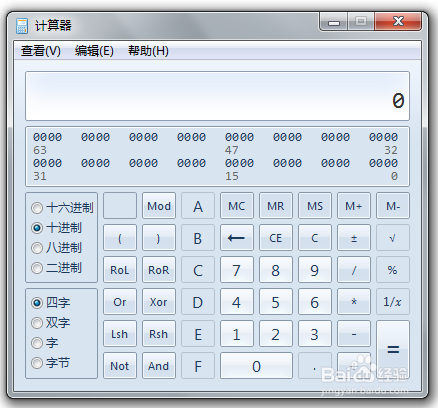Click the wide number 0 key
438x408 pixels.
tap(256, 366)
